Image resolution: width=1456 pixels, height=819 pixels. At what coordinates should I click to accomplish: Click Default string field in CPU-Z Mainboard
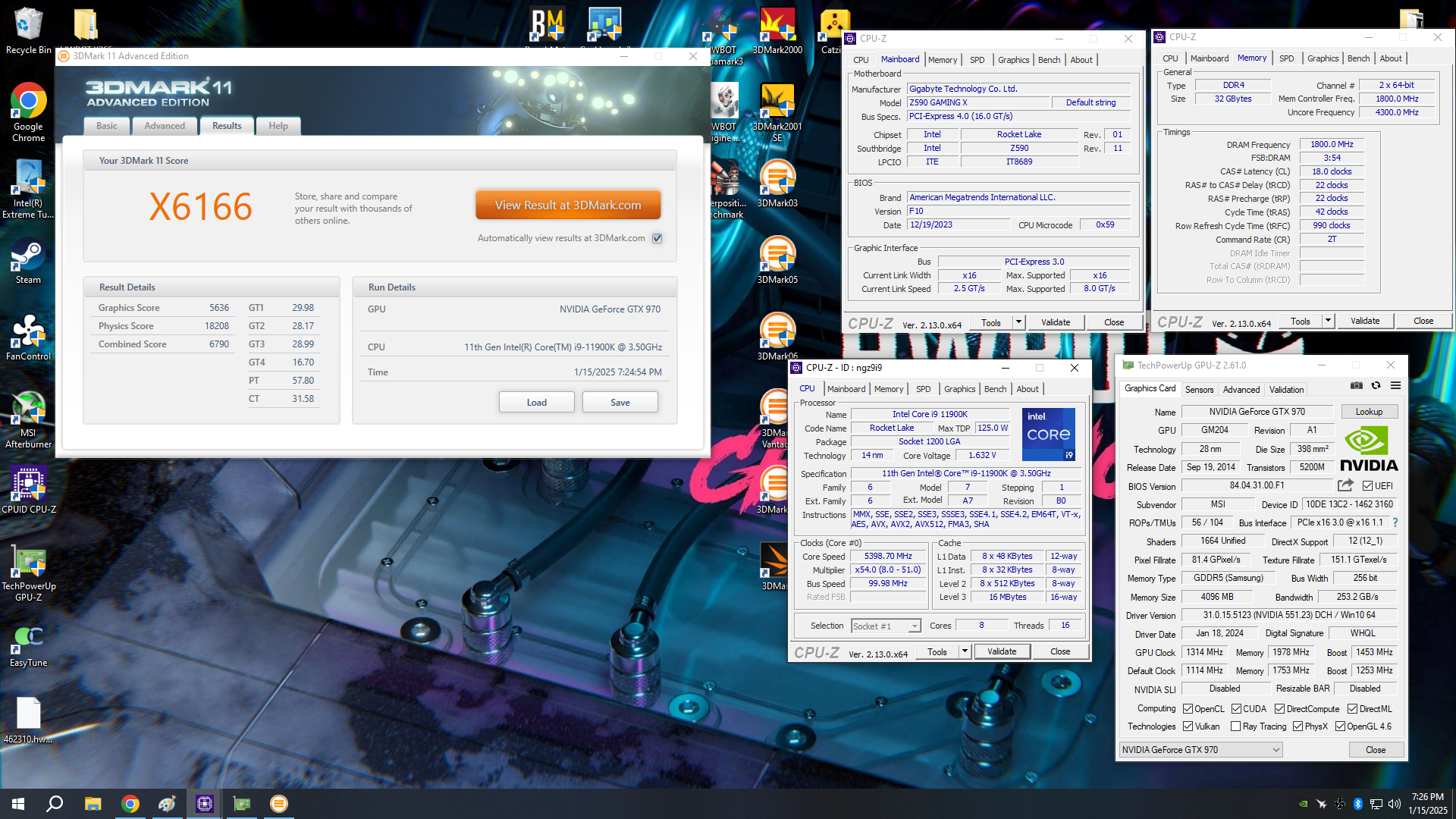[x=1090, y=102]
